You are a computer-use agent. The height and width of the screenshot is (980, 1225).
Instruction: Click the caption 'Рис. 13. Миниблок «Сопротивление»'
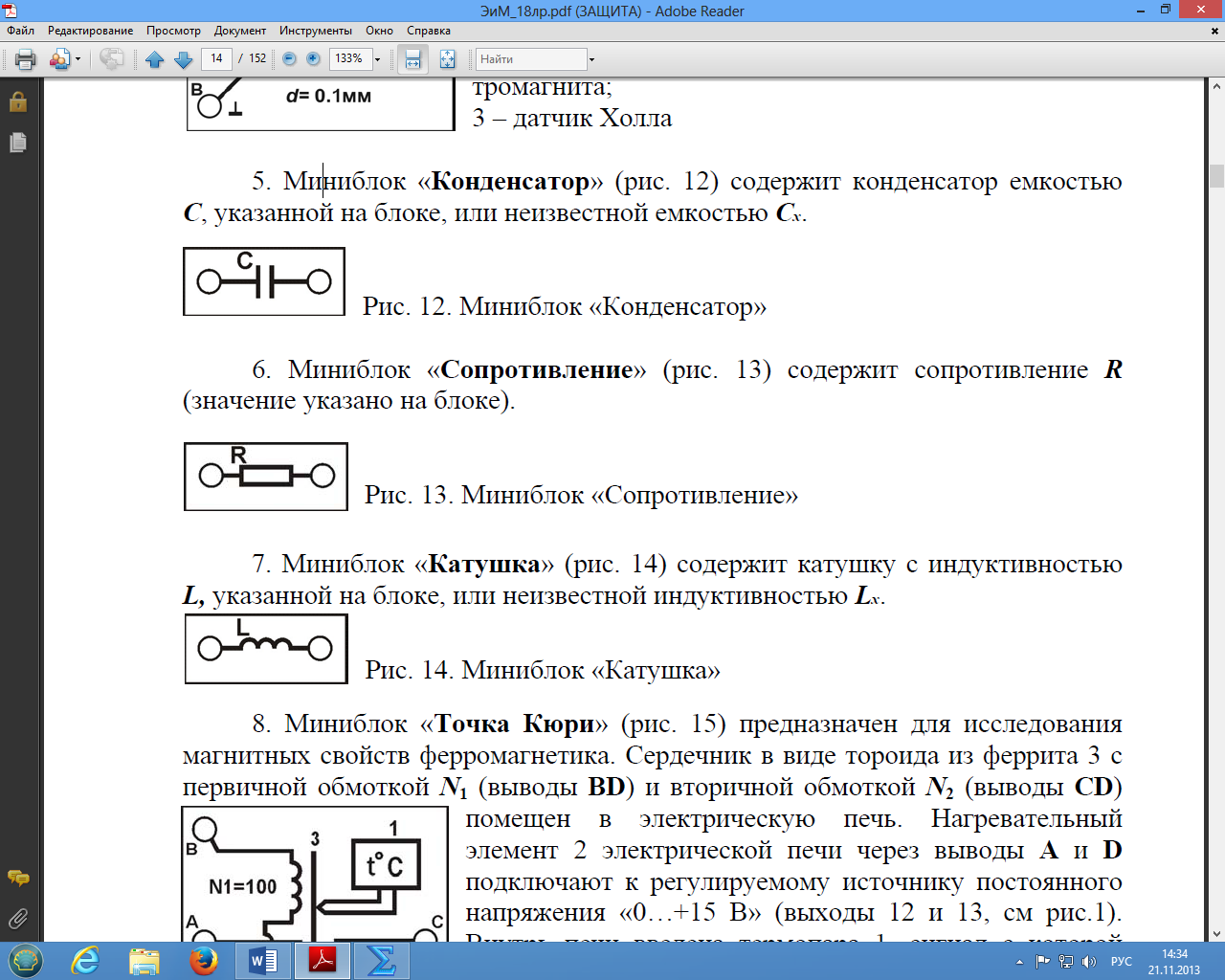coord(581,496)
